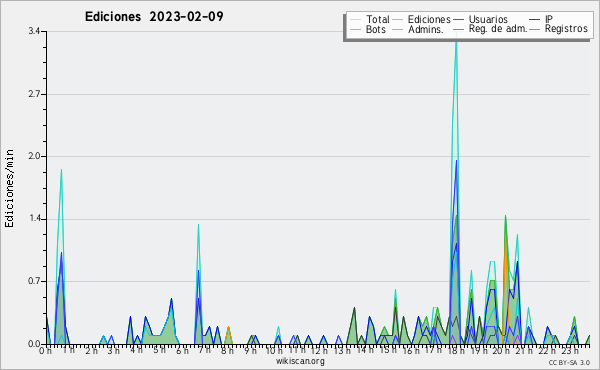The width and height of the screenshot is (600, 370).
Task: Click the "CC BY-SA 3.0" license text
Action: point(569,363)
